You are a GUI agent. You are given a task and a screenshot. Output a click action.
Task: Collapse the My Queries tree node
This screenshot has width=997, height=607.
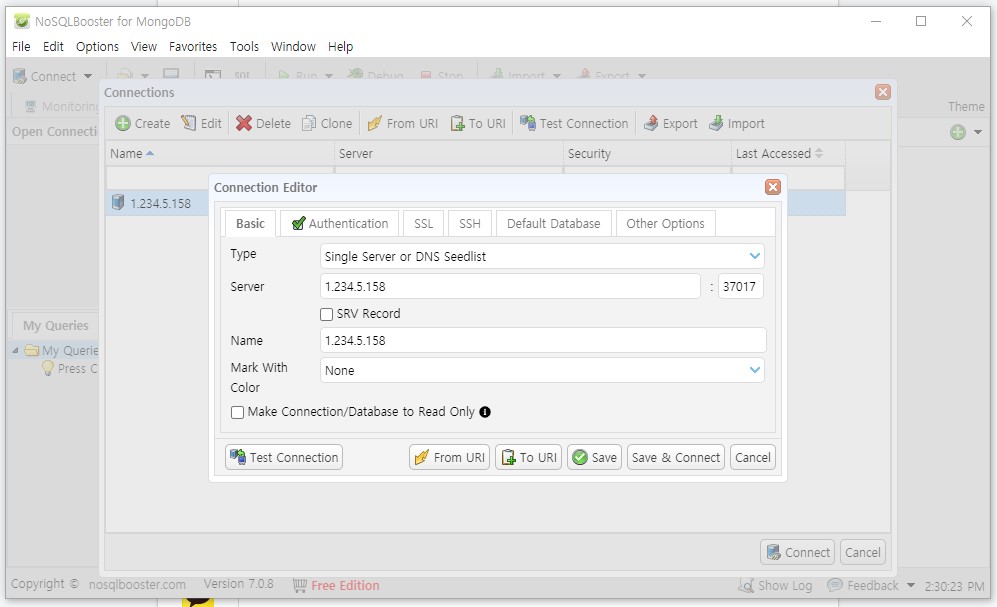15,350
